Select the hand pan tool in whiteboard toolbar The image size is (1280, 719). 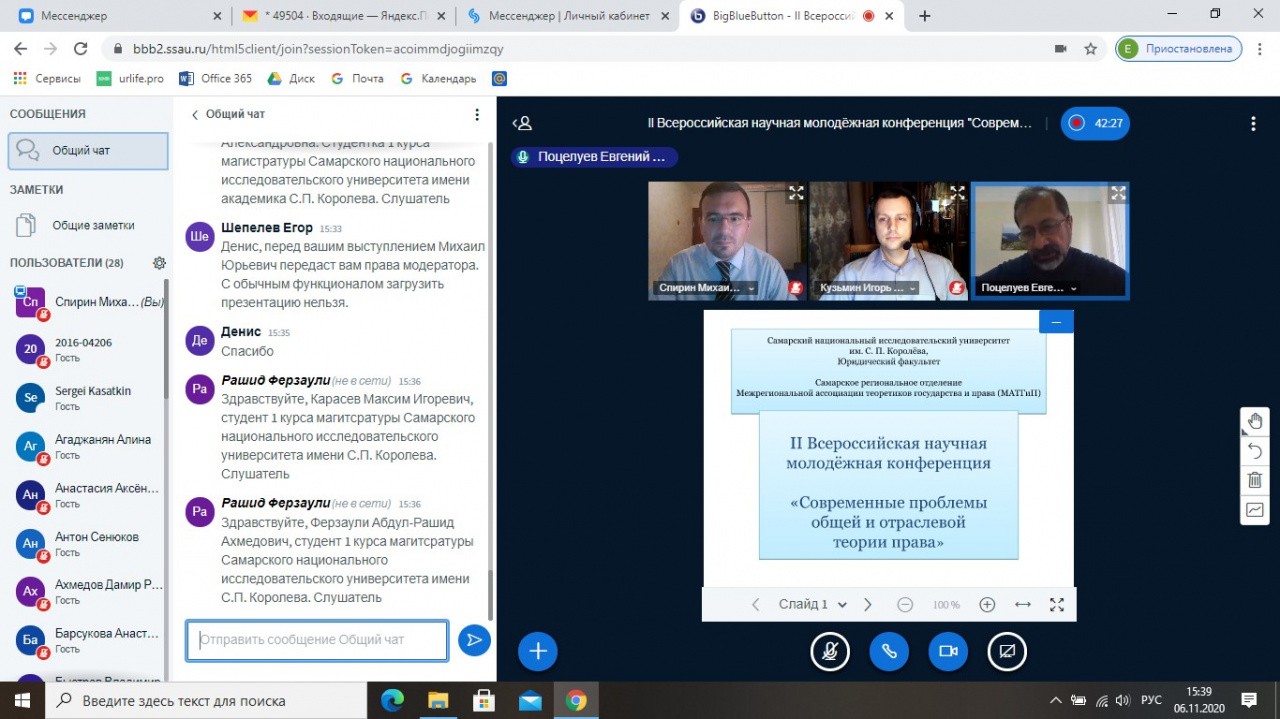click(1255, 421)
